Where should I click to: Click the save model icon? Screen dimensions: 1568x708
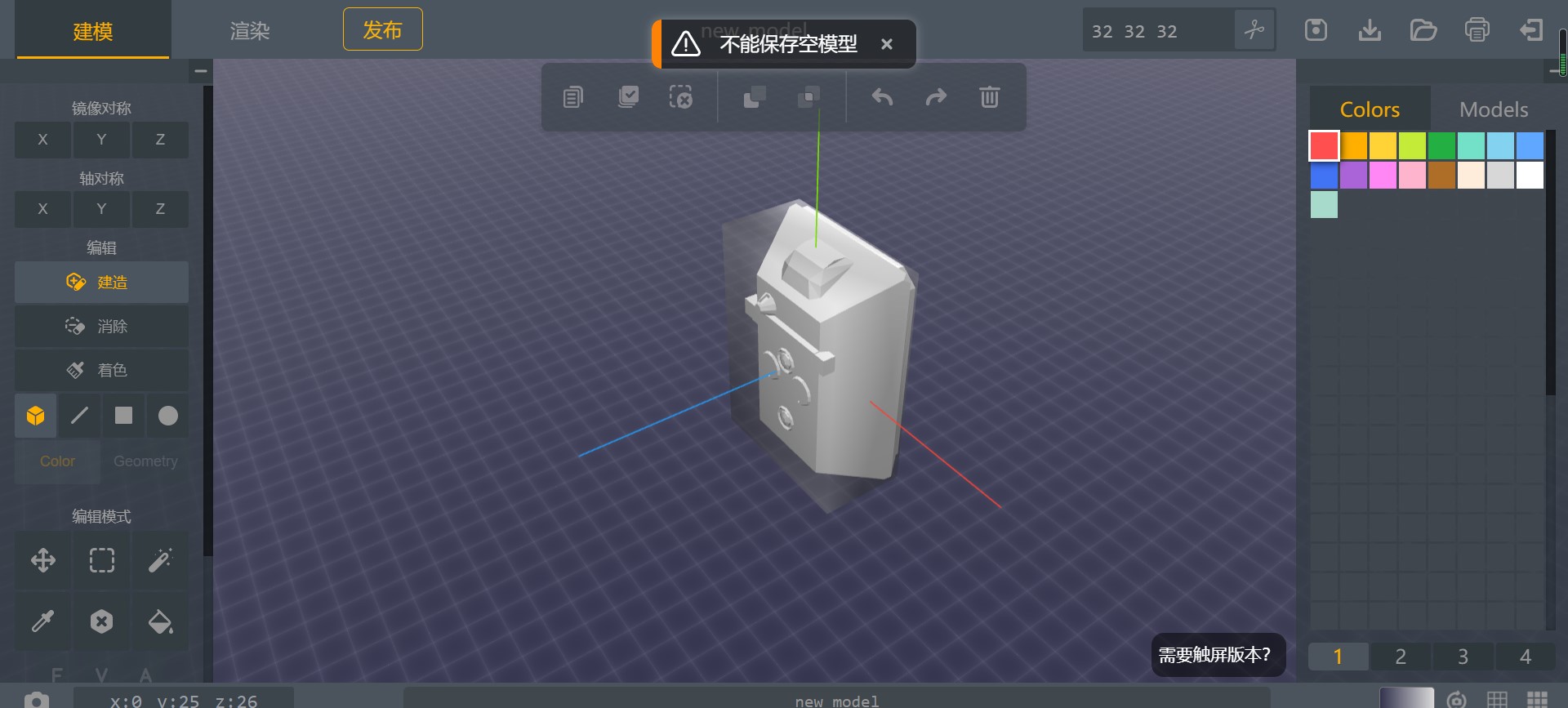(1316, 30)
